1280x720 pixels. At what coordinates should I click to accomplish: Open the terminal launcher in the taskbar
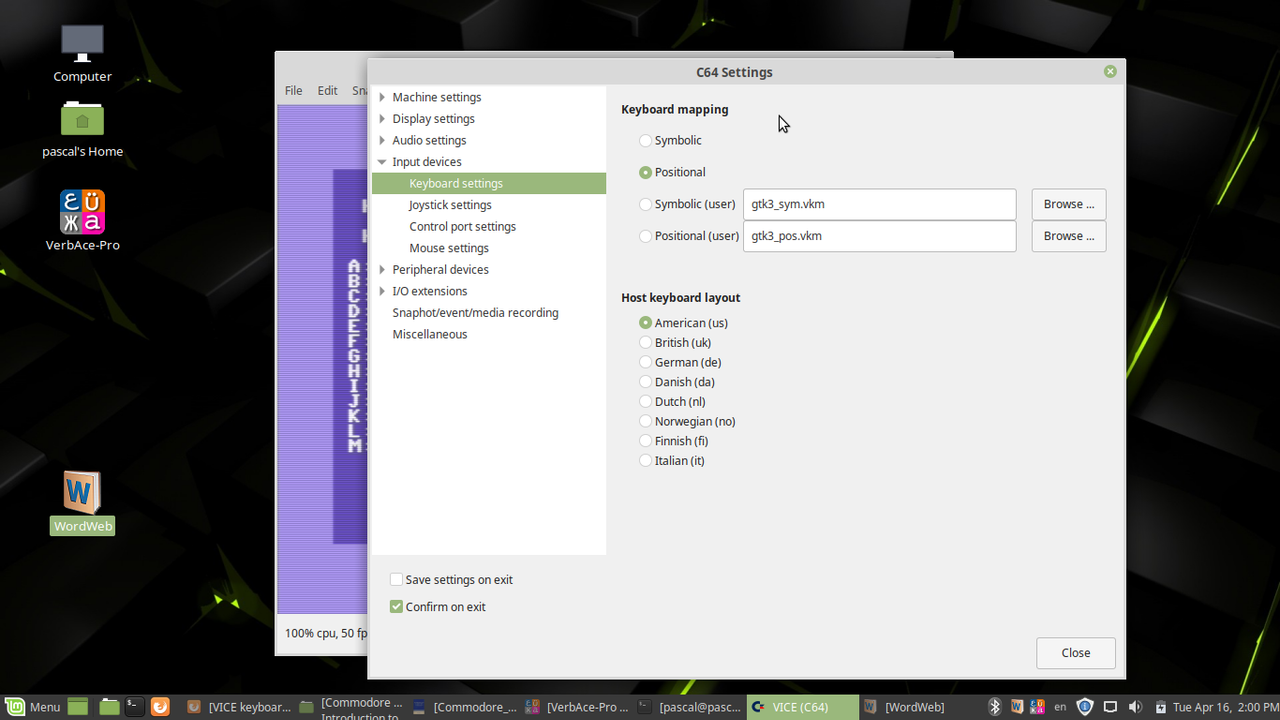(x=135, y=707)
